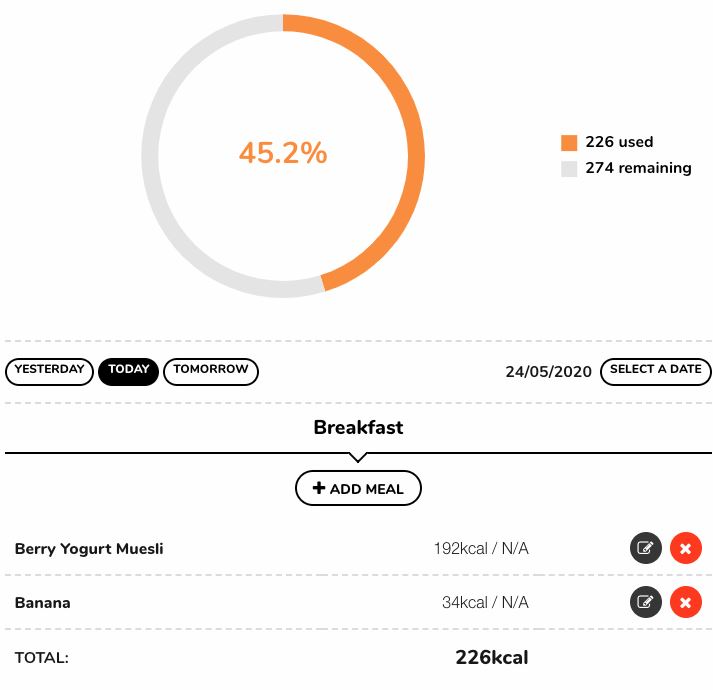
Task: Click the 45.2% percentage label
Action: click(283, 152)
